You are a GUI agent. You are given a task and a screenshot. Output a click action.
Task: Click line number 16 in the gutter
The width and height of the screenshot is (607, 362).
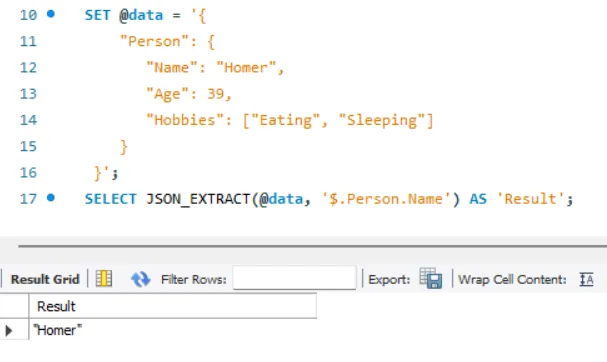point(28,172)
